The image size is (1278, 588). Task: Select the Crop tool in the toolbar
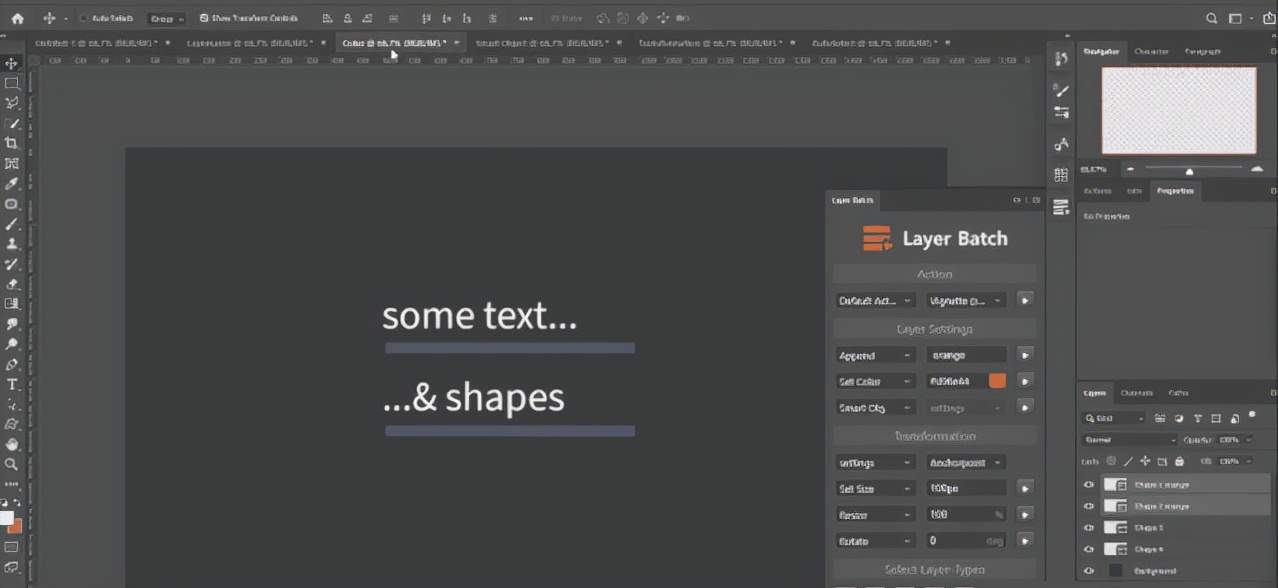coord(12,143)
